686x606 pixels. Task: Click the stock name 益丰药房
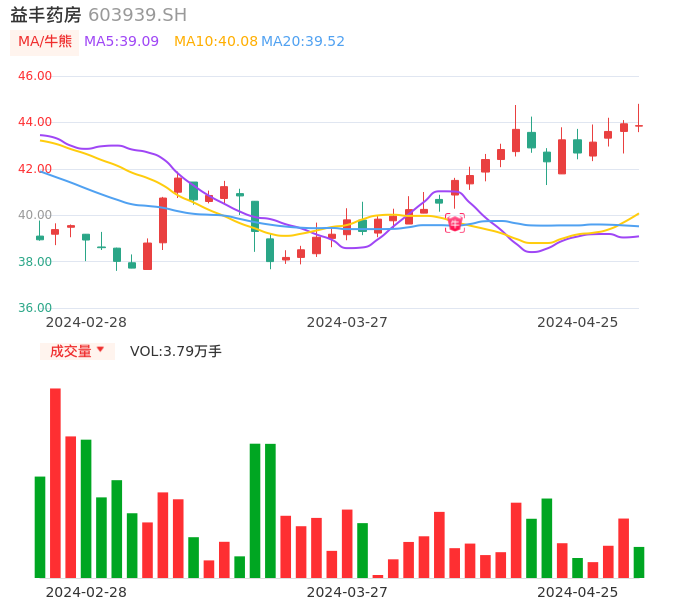tap(46, 15)
